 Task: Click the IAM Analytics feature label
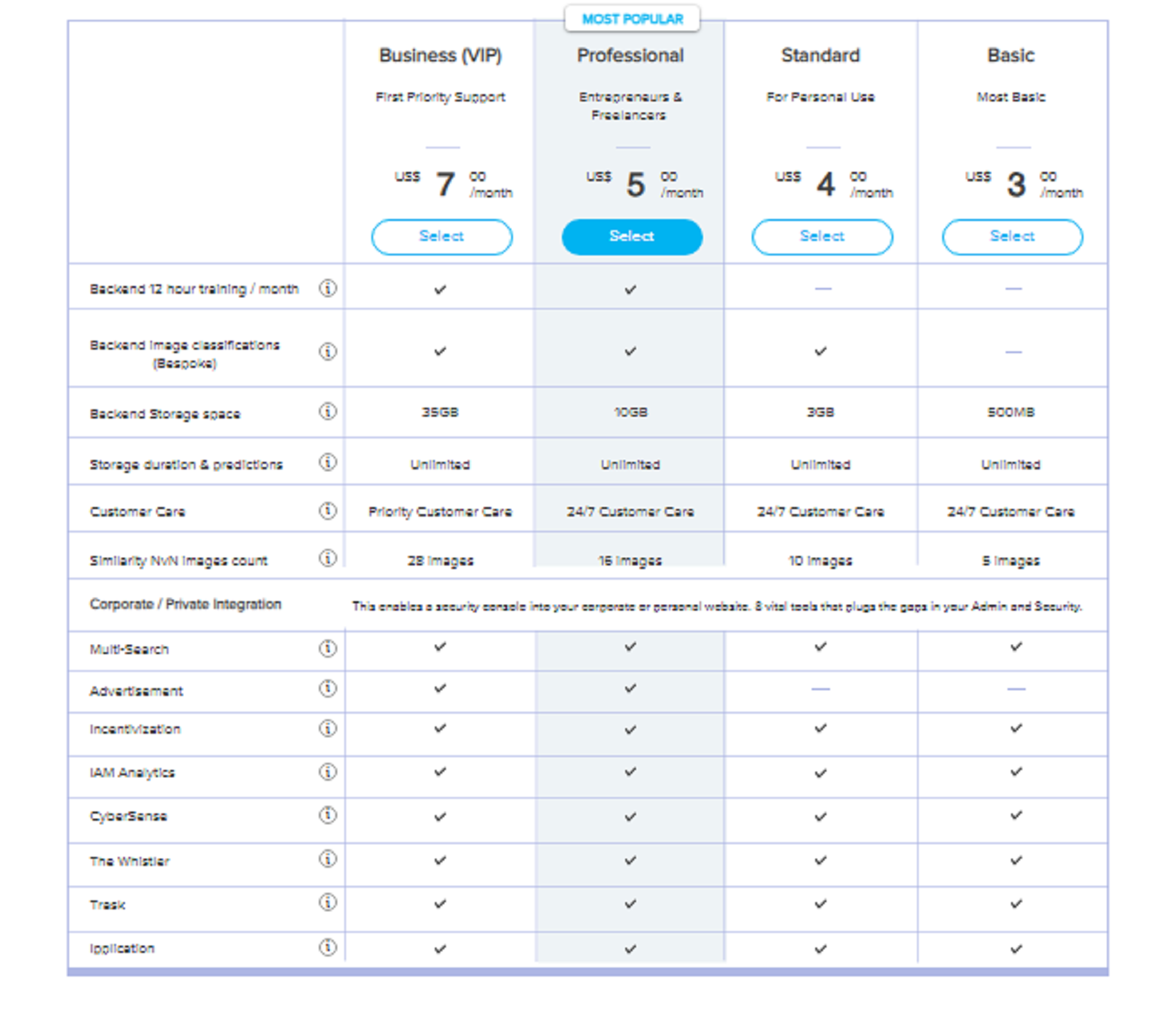[x=132, y=773]
